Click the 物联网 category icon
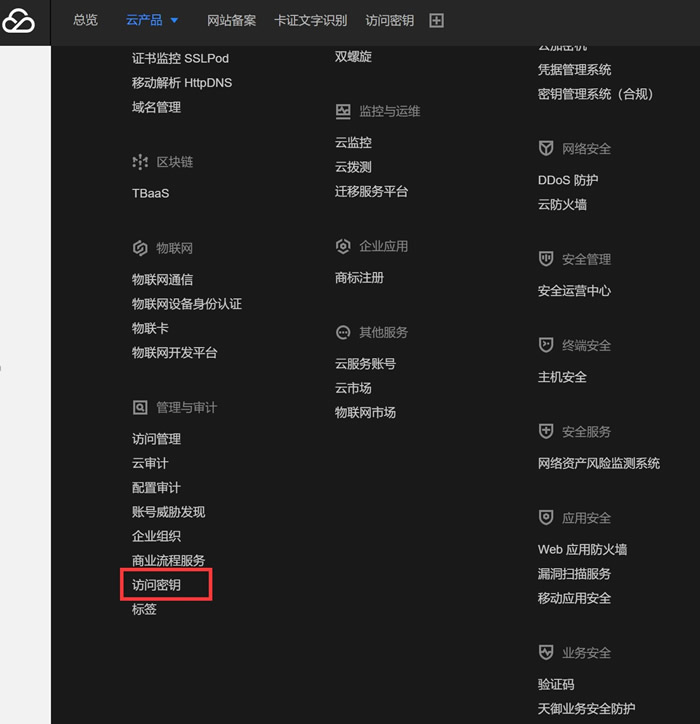700x724 pixels. coord(140,248)
